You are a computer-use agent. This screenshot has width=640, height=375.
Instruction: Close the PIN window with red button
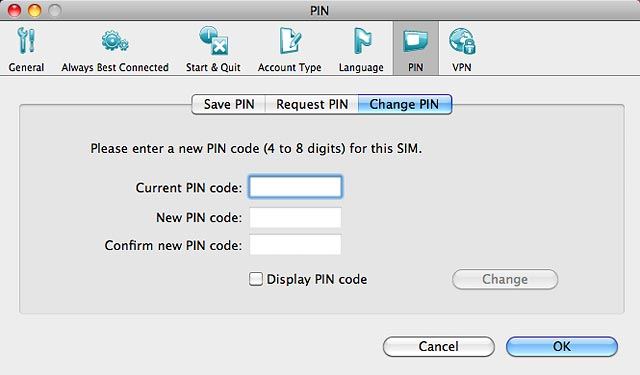click(x=14, y=10)
